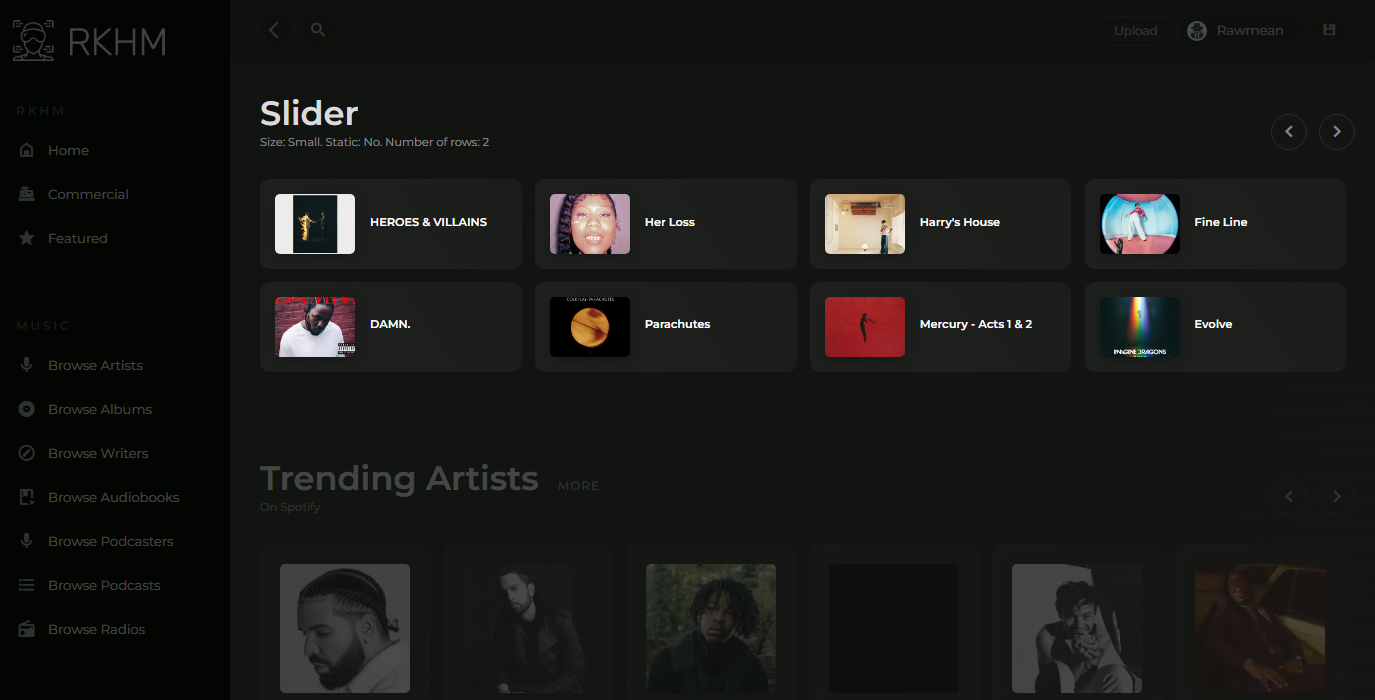The width and height of the screenshot is (1375, 700).
Task: Click the Upload button
Action: [1135, 31]
